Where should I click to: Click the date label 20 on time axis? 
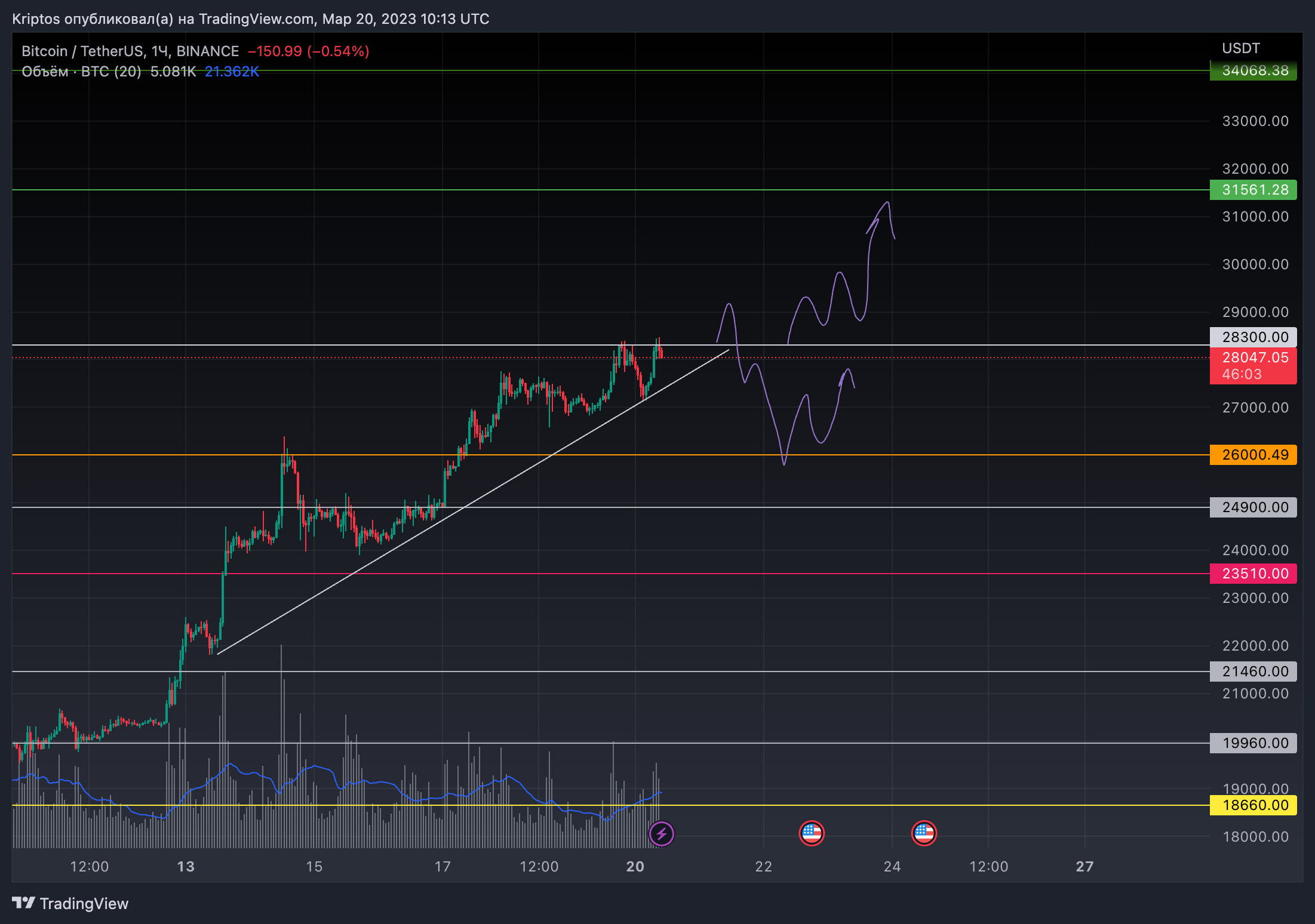tap(635, 867)
